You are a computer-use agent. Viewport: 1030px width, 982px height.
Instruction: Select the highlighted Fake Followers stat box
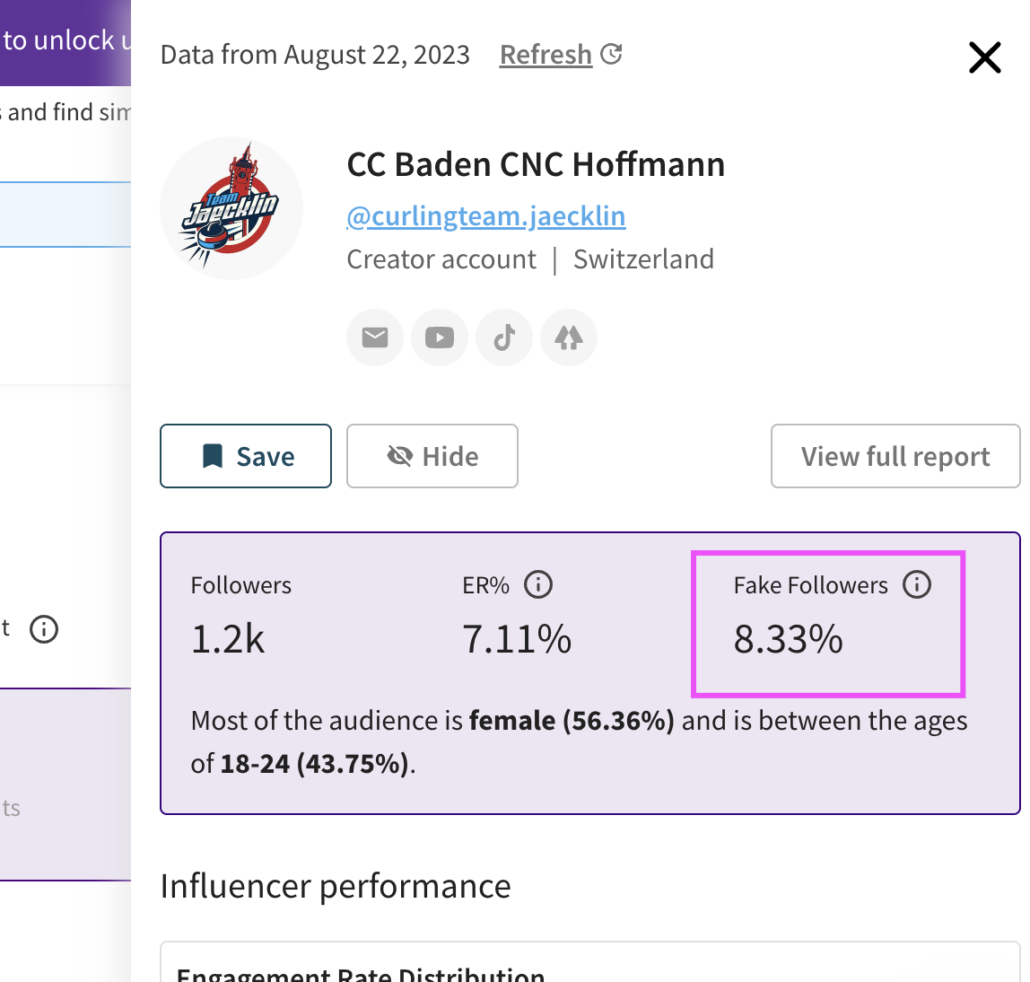[x=828, y=622]
